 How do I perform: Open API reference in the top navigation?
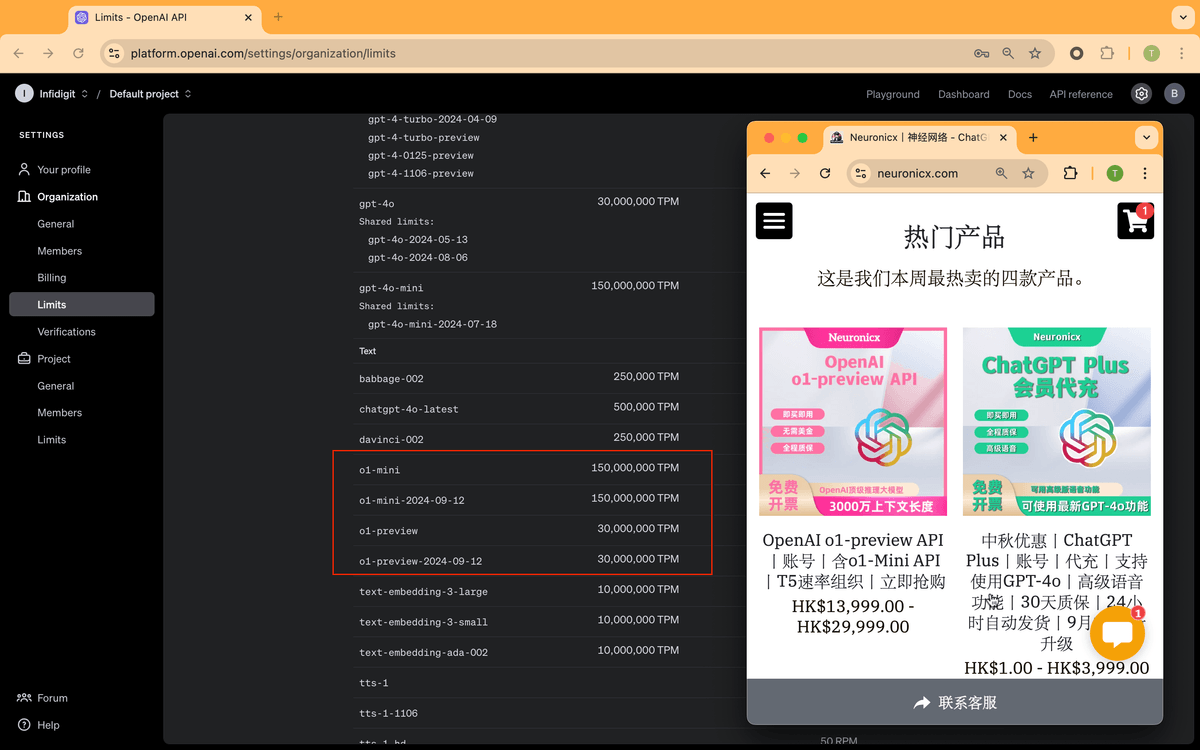pos(1081,94)
